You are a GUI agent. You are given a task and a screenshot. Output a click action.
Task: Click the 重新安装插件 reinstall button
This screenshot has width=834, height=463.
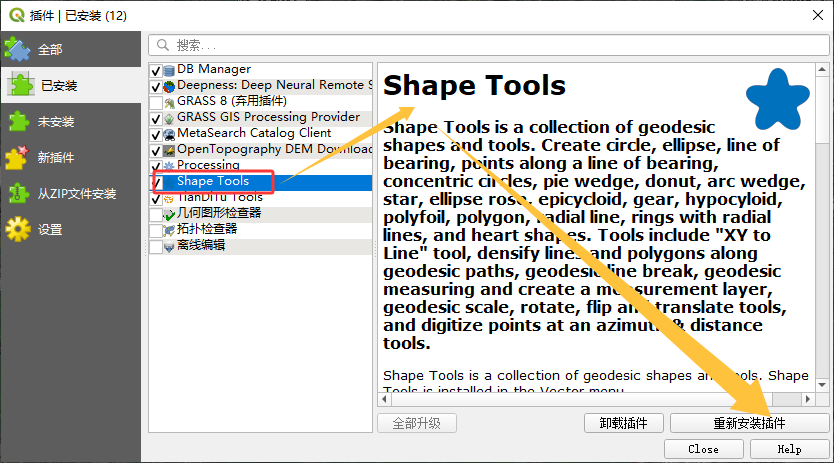(x=749, y=423)
